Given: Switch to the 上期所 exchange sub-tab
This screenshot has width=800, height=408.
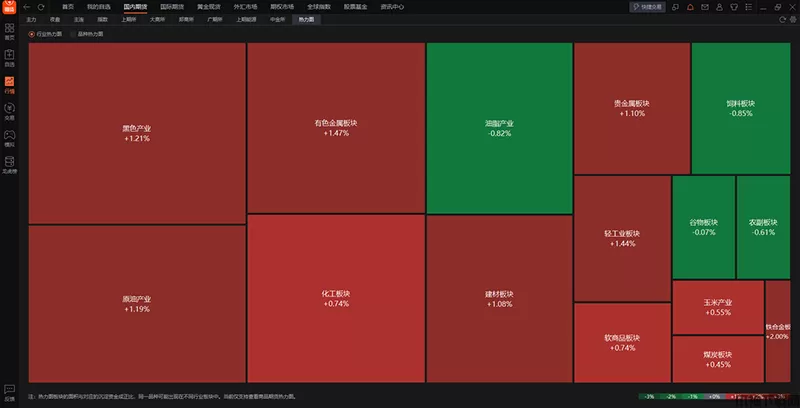Looking at the screenshot, I should [x=129, y=19].
